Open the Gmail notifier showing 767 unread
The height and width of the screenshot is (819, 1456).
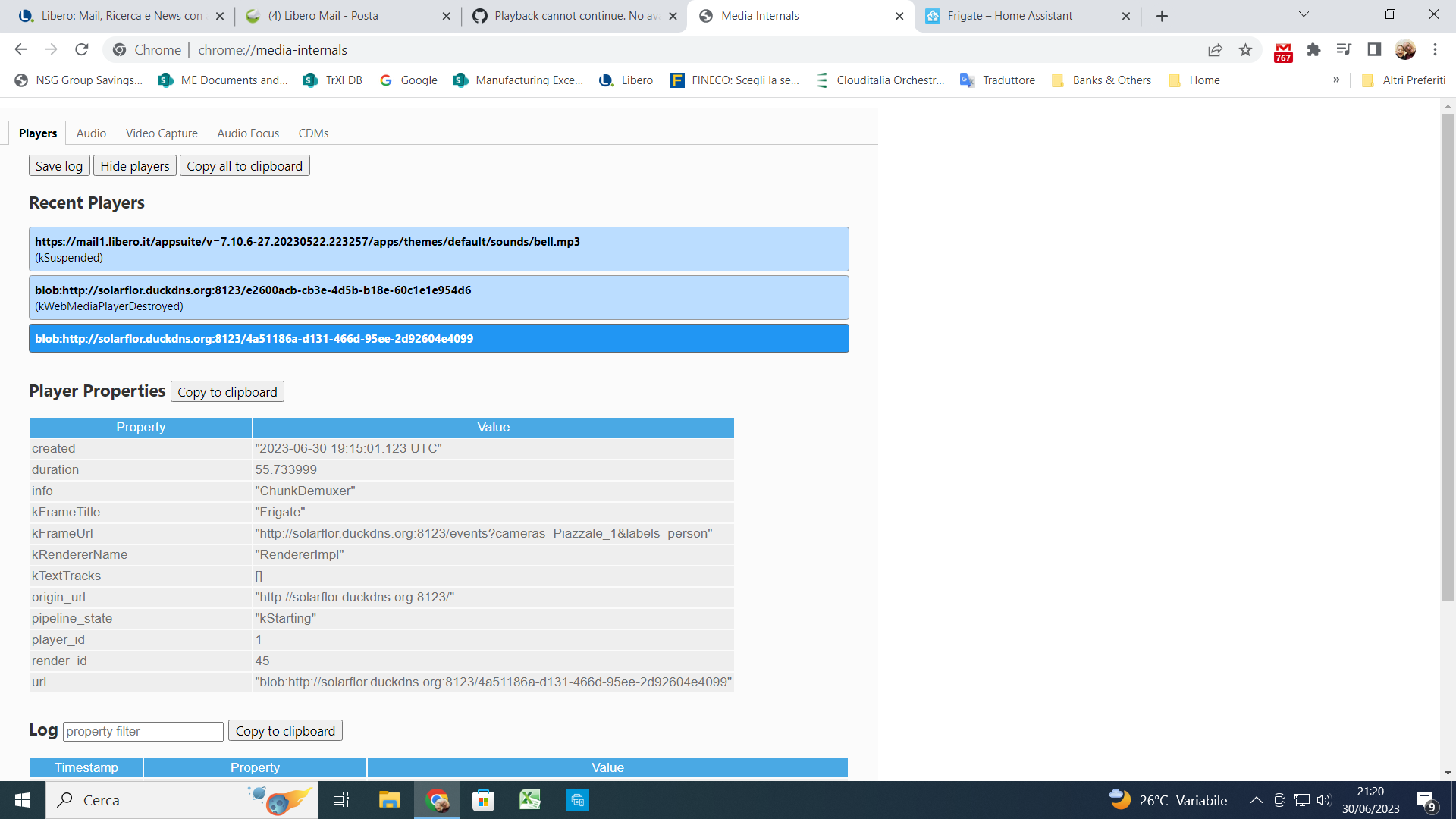click(1283, 49)
